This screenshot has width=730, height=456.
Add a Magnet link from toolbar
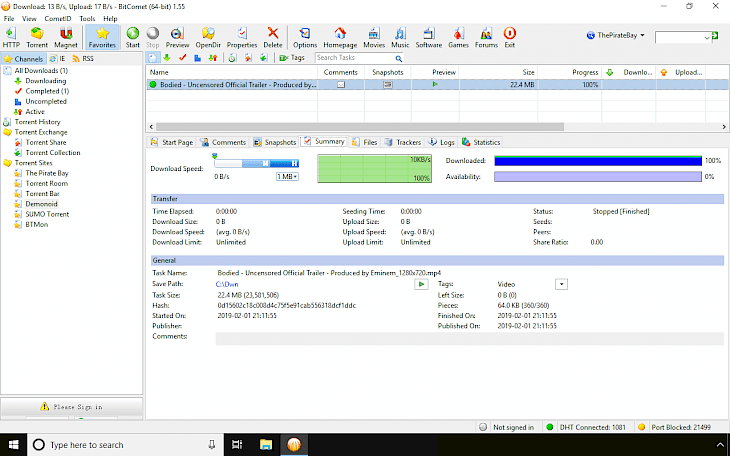[x=66, y=37]
